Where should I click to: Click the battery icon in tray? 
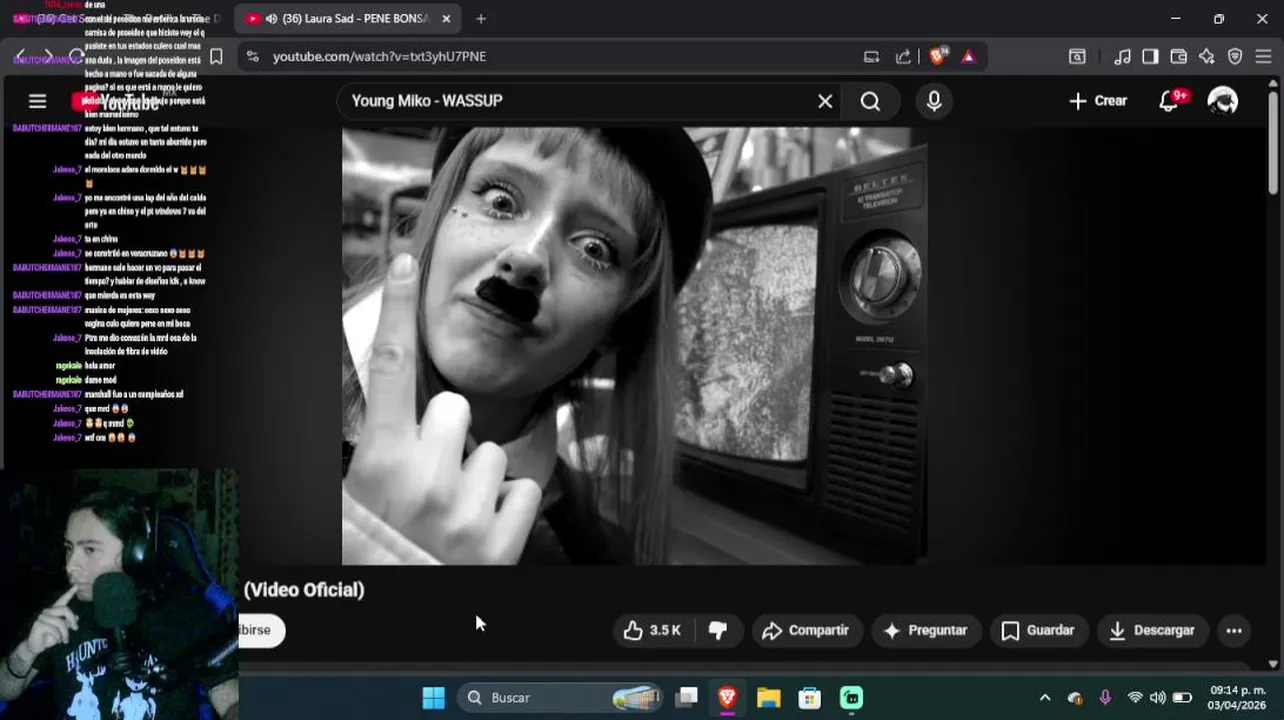pyautogui.click(x=1182, y=697)
